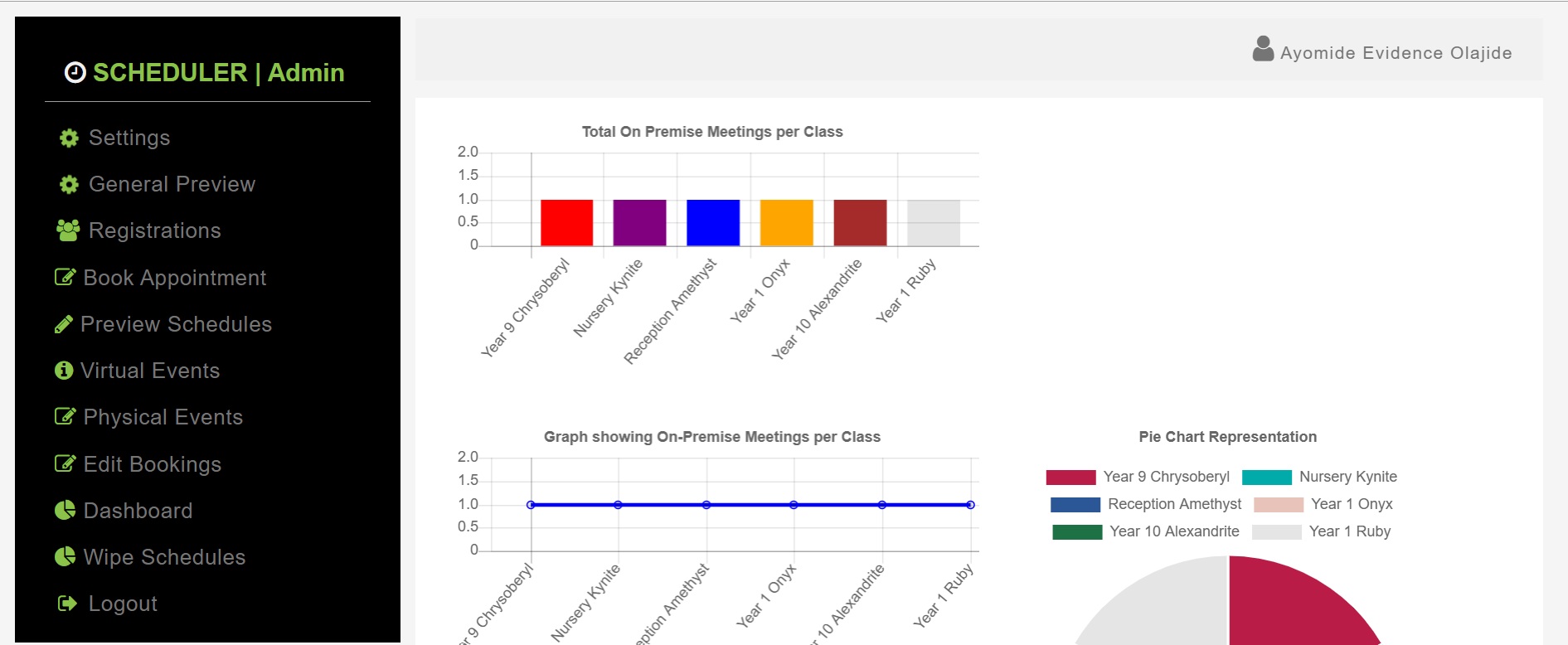Click the pencil icon beside Preview Schedules
The width and height of the screenshot is (1568, 645).
point(64,324)
